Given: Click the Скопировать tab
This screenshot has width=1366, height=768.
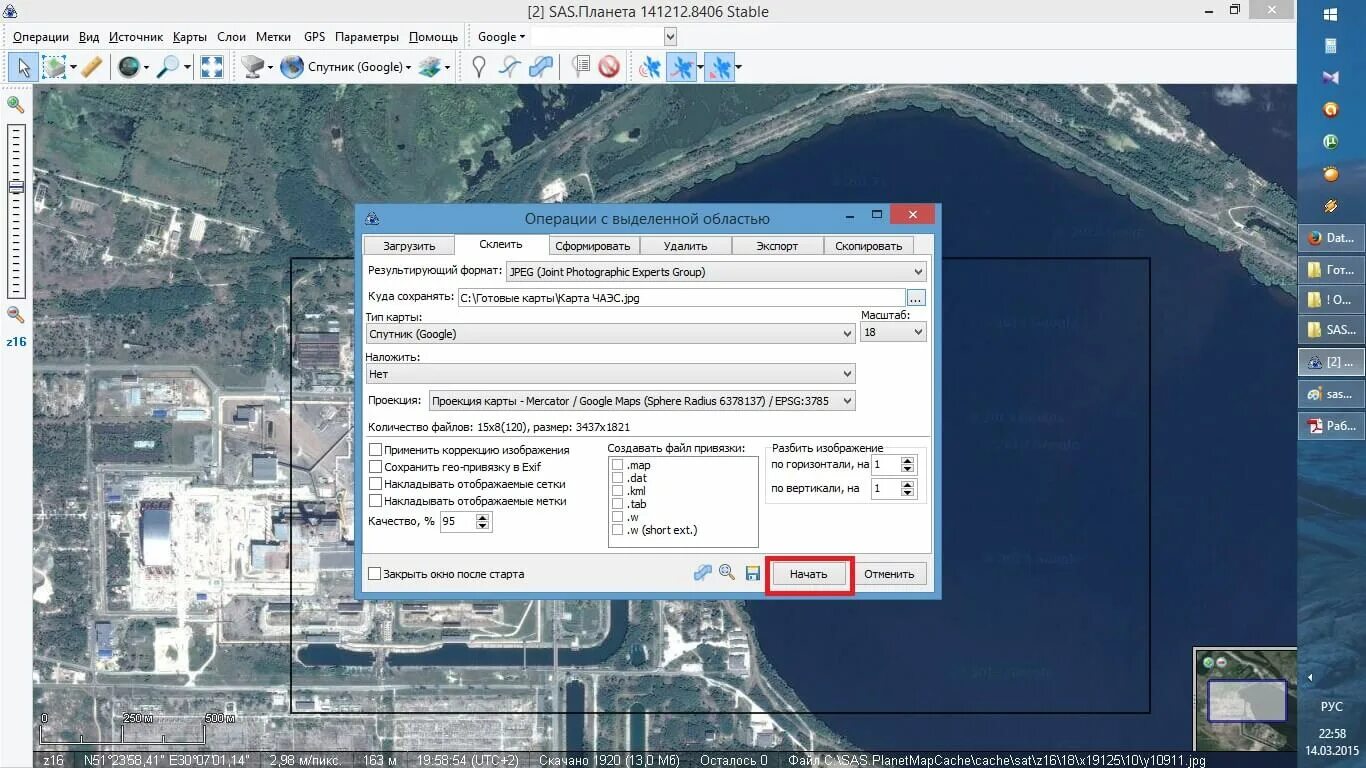Looking at the screenshot, I should pyautogui.click(x=869, y=246).
